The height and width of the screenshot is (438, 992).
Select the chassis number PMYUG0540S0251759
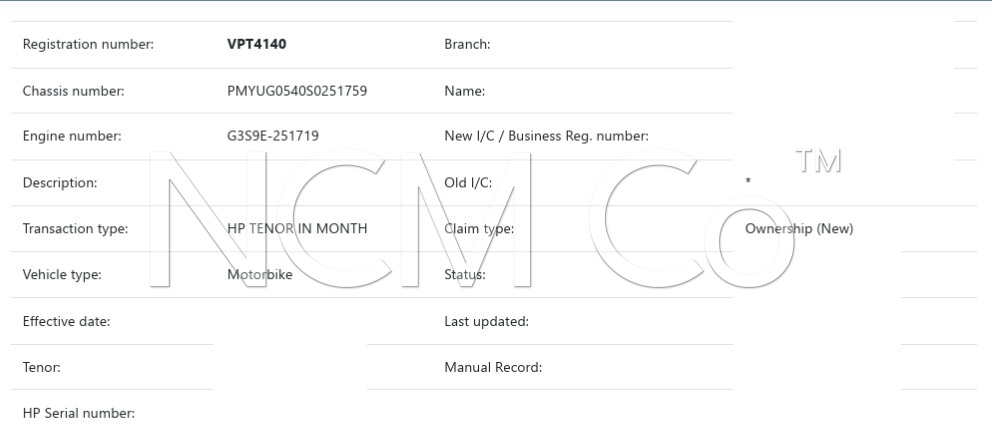[x=297, y=91]
